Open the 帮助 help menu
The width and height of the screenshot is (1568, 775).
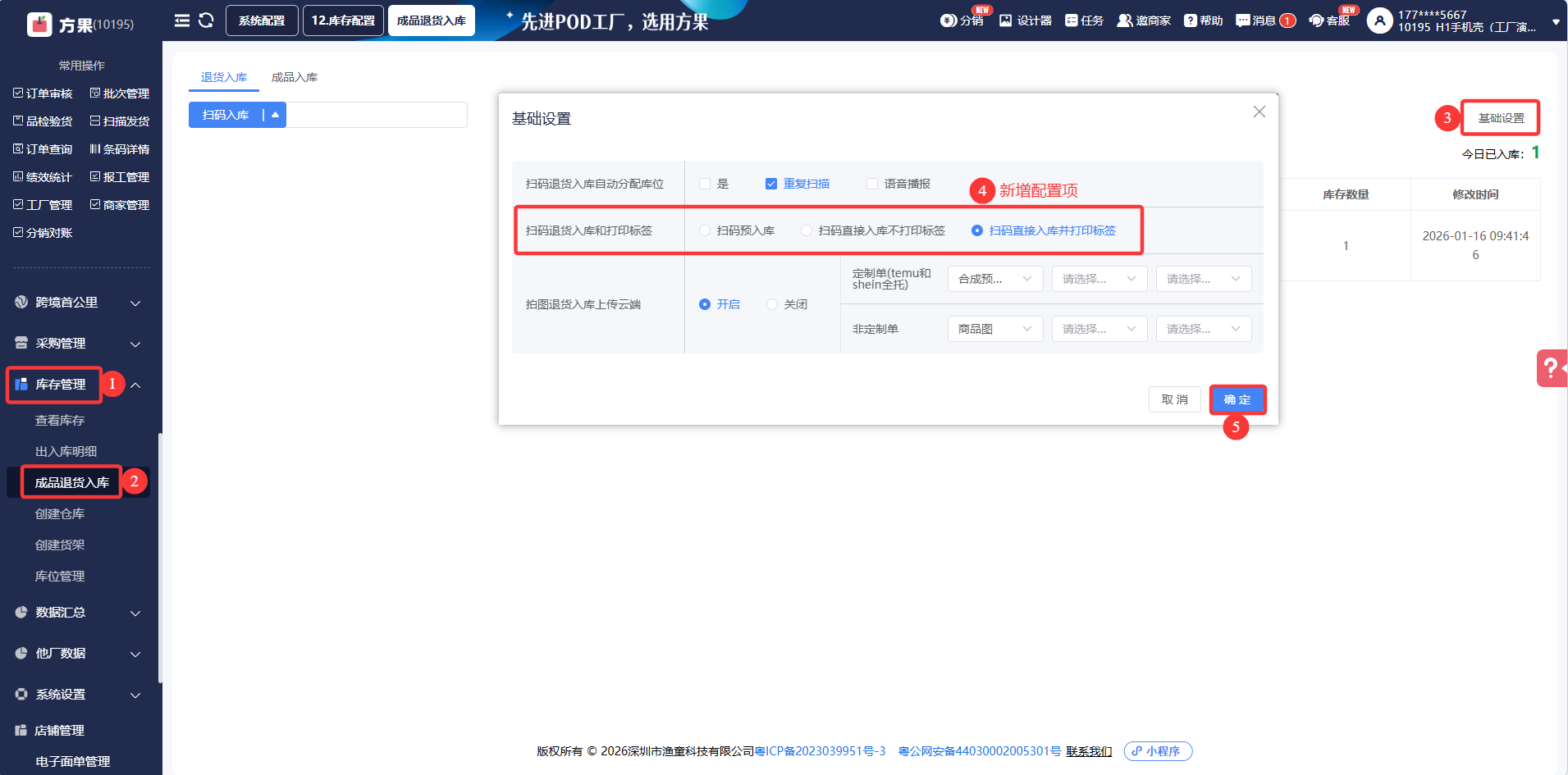[1203, 21]
